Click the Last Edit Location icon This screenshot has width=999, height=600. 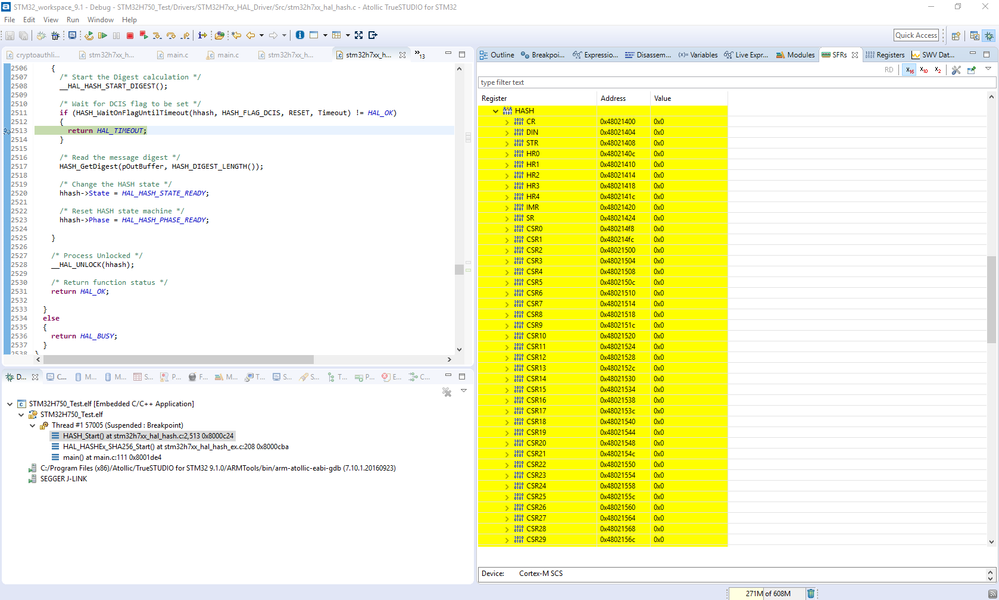click(x=236, y=35)
